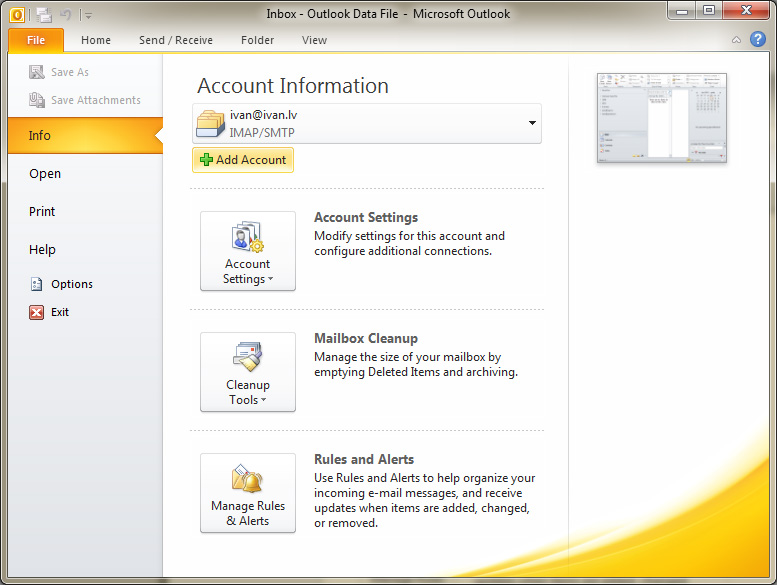Click the Save As menu text
The image size is (777, 585).
coord(70,72)
